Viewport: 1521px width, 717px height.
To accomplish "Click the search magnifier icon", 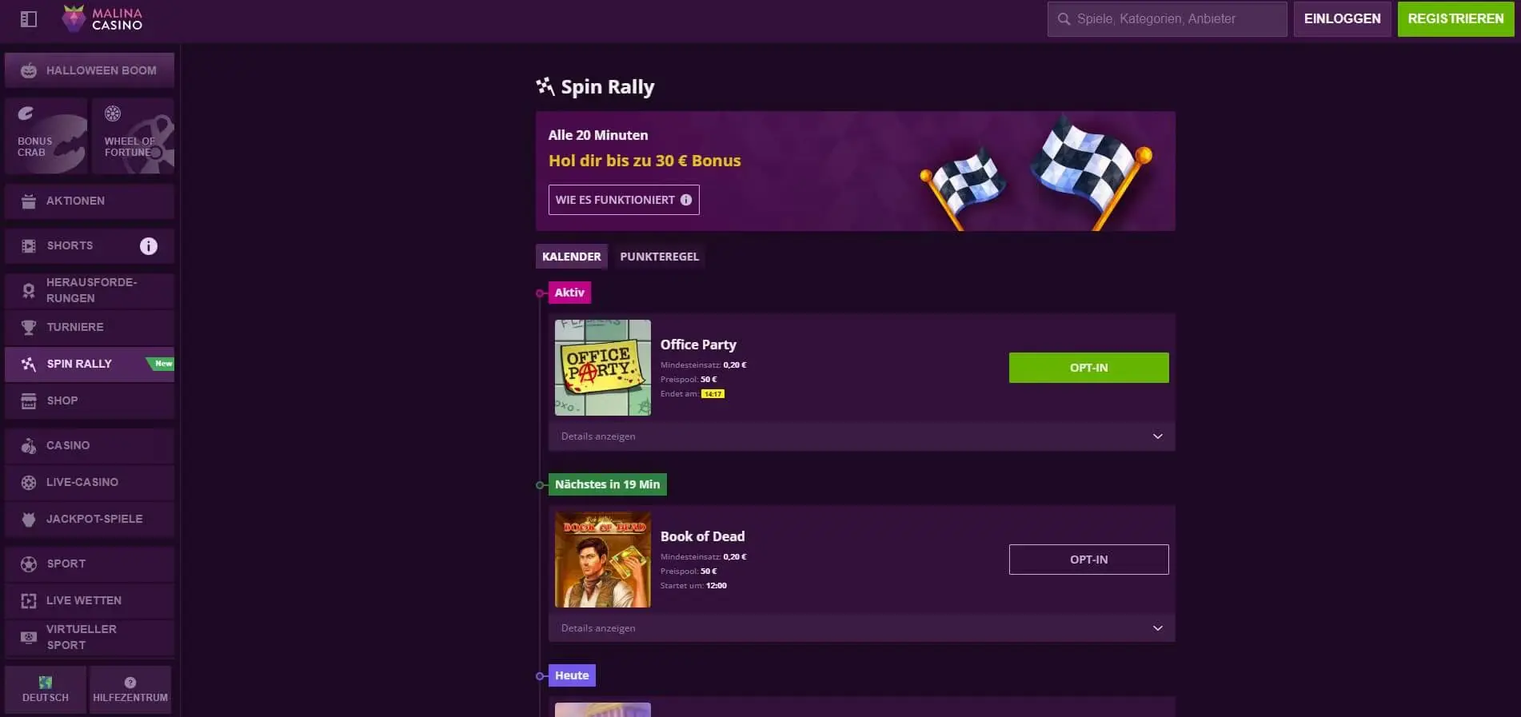I will coord(1064,19).
